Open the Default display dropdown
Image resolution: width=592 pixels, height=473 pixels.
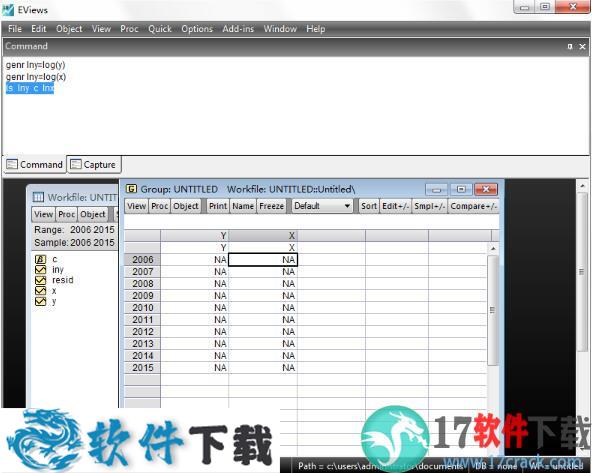(322, 206)
